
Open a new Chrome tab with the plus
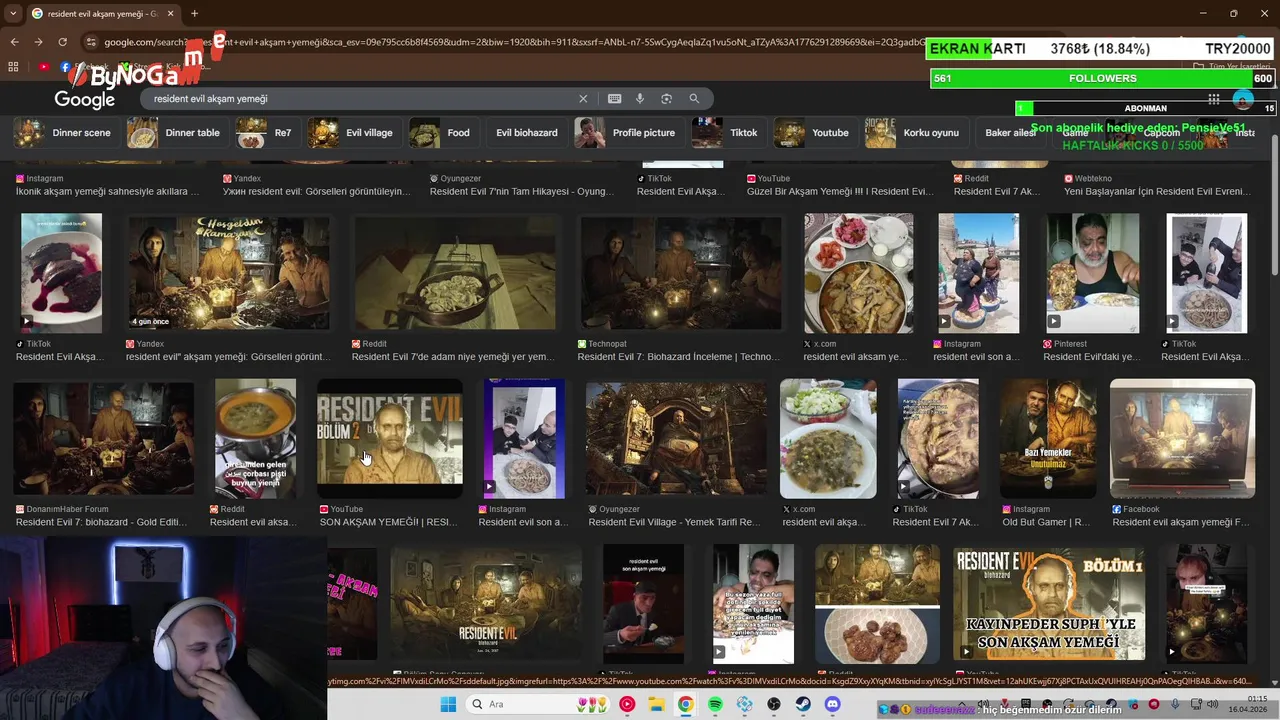pos(194,13)
